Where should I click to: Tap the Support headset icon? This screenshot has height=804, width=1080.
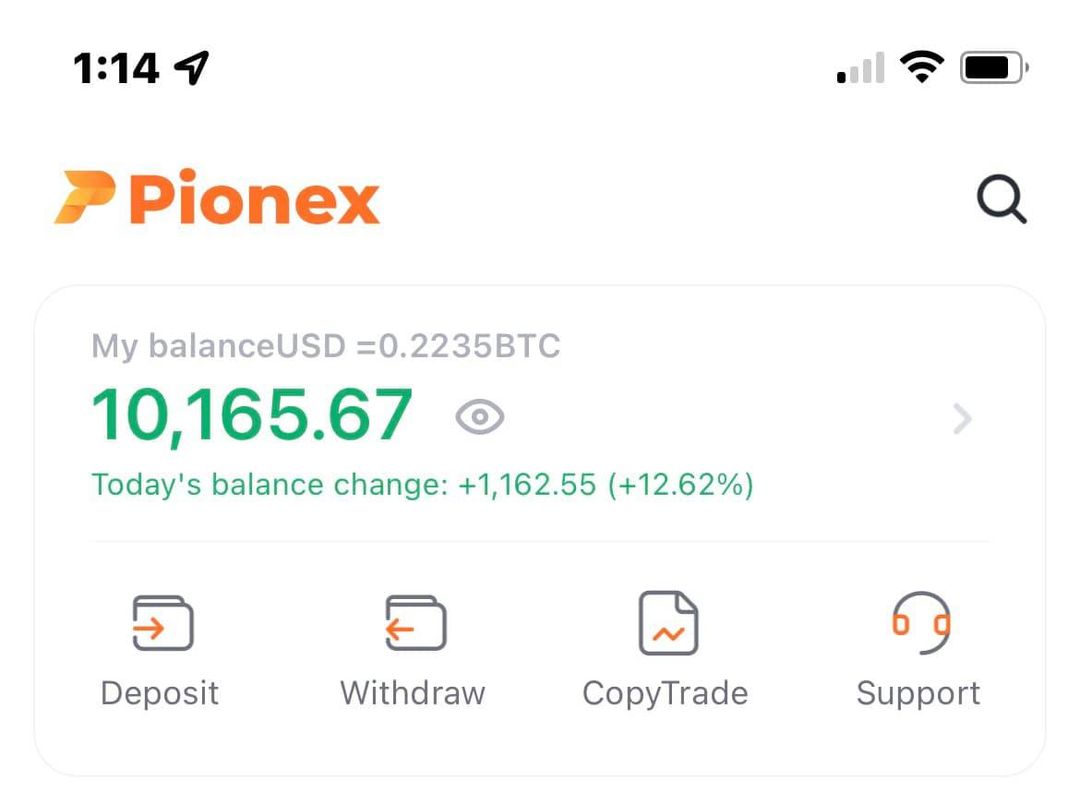click(x=920, y=623)
